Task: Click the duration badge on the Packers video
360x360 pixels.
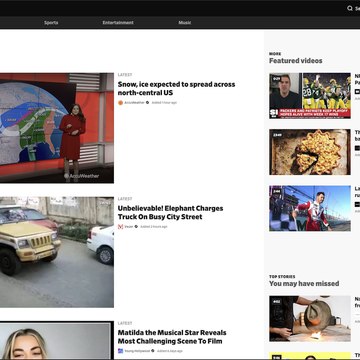Action: [x=276, y=79]
